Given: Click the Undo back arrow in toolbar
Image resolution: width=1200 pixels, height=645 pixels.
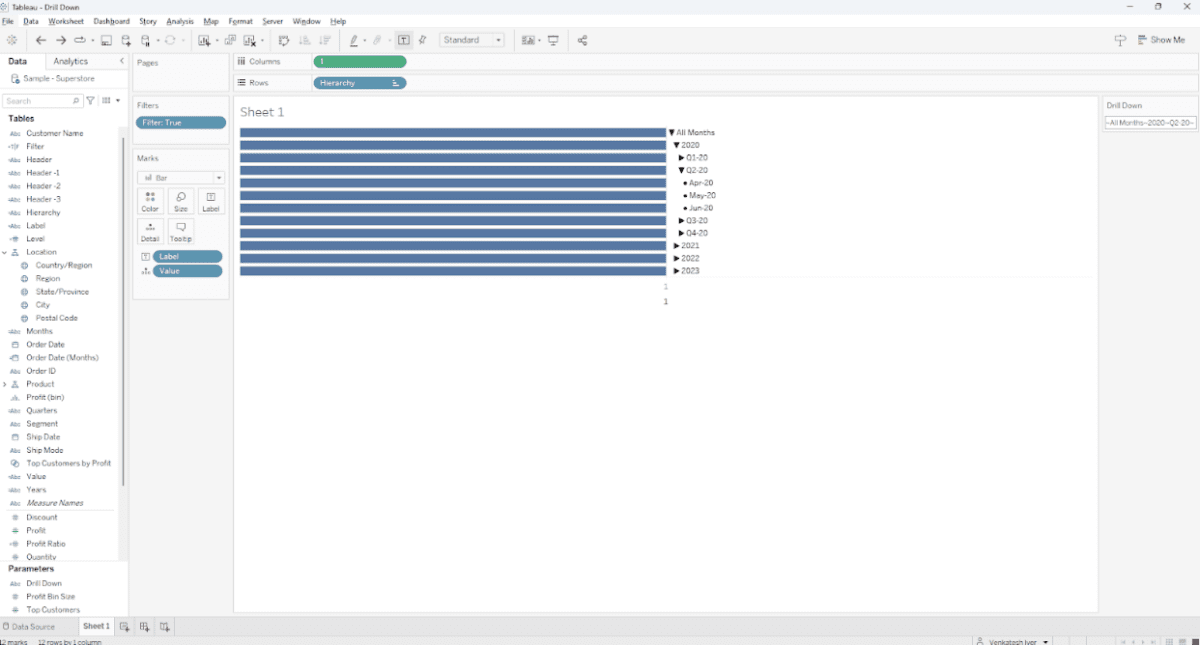Looking at the screenshot, I should (x=41, y=40).
